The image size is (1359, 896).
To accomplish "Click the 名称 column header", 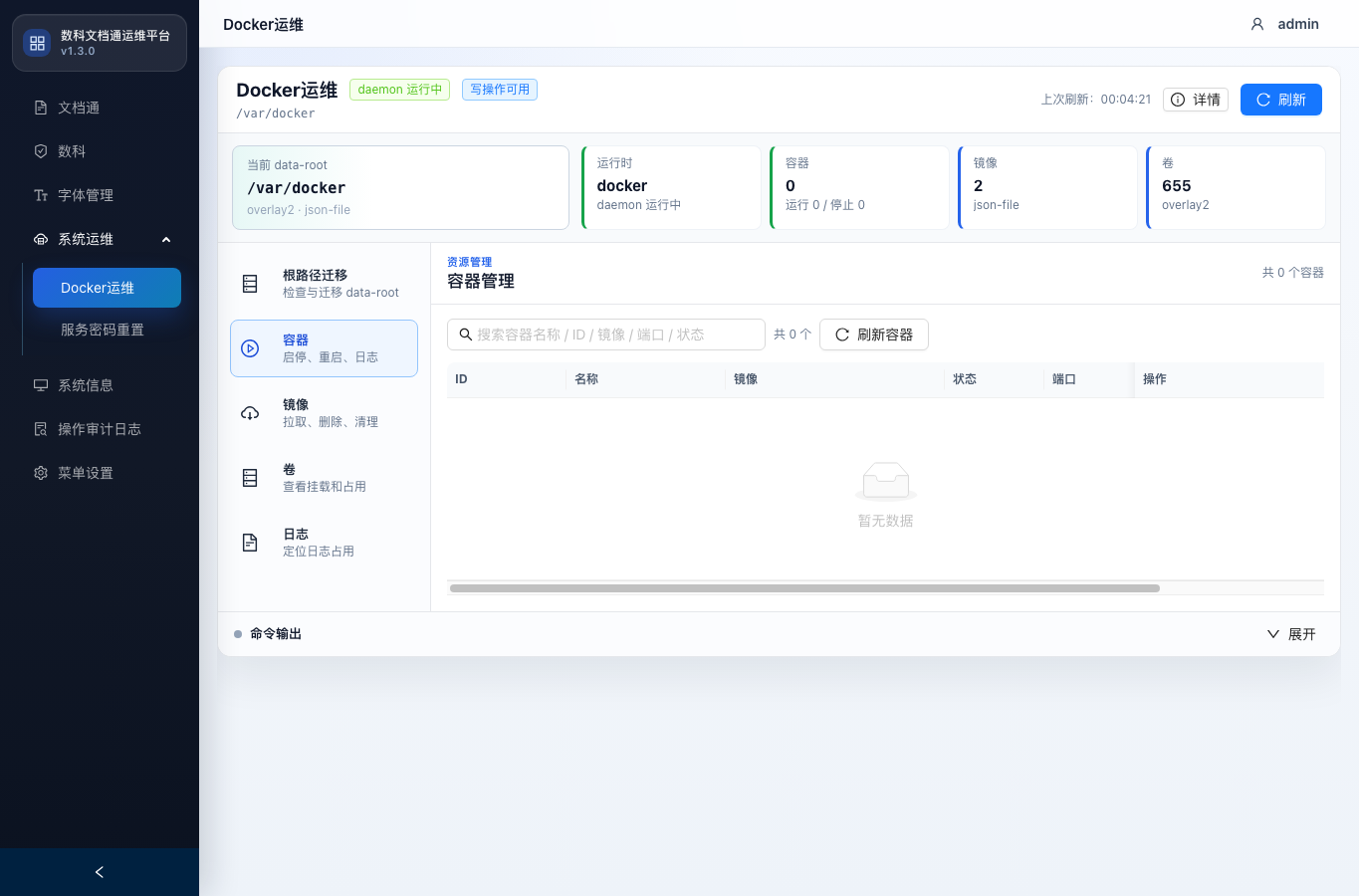I will click(646, 379).
